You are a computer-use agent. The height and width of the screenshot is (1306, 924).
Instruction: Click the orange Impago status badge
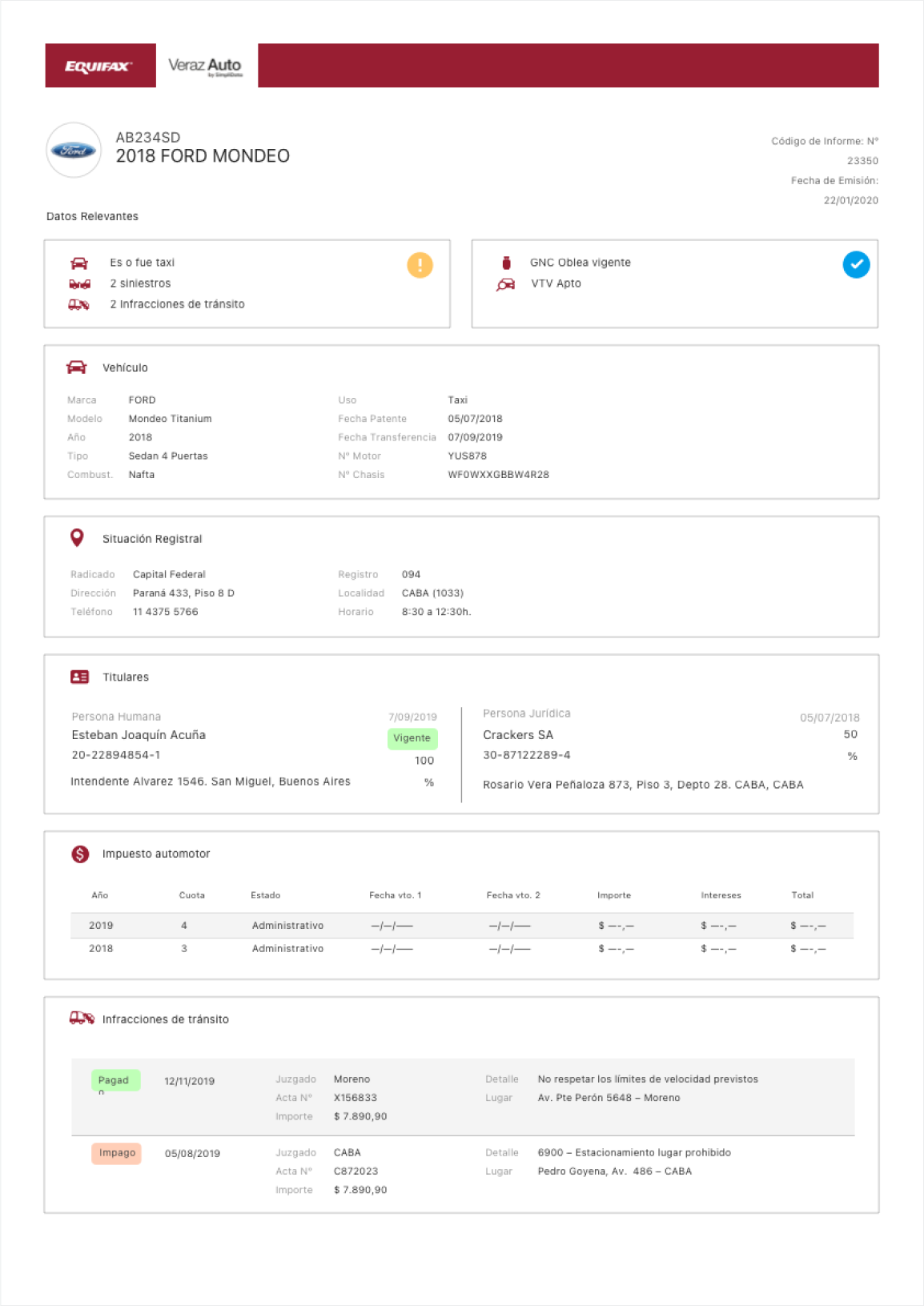(116, 1153)
